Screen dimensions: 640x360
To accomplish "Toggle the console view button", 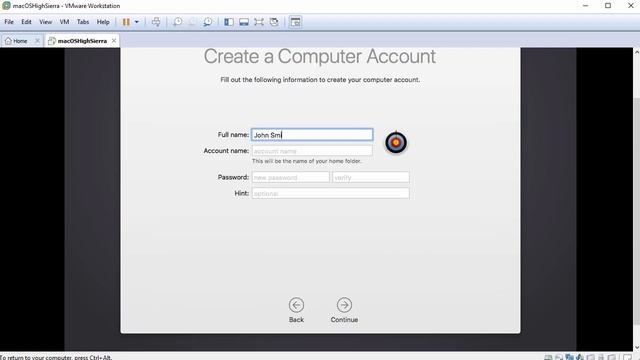I will coord(296,22).
